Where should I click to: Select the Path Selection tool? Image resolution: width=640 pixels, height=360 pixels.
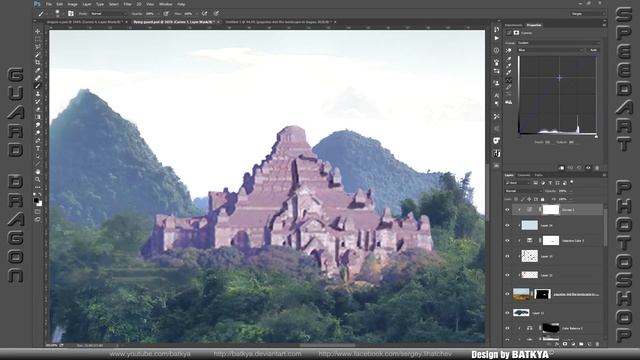[x=38, y=156]
